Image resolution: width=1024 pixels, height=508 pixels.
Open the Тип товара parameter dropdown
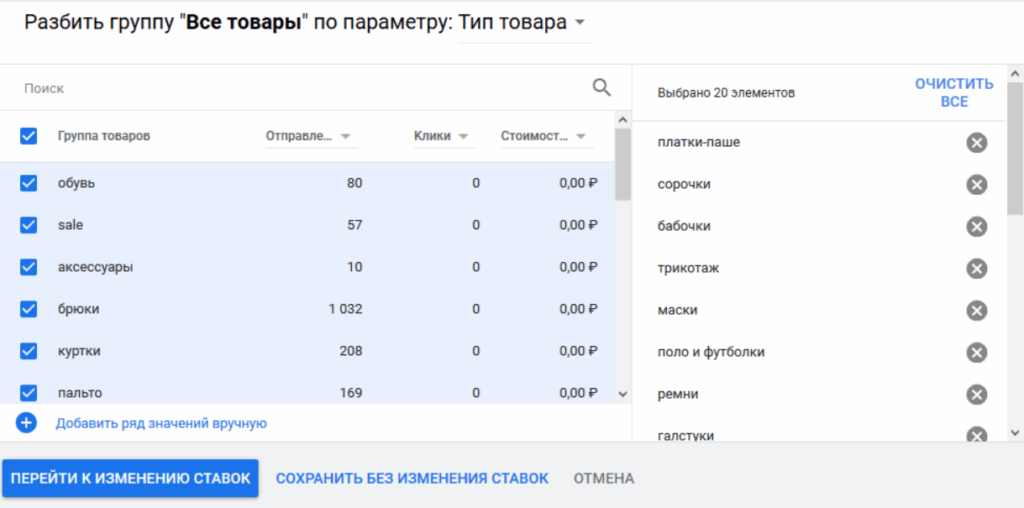click(x=523, y=23)
